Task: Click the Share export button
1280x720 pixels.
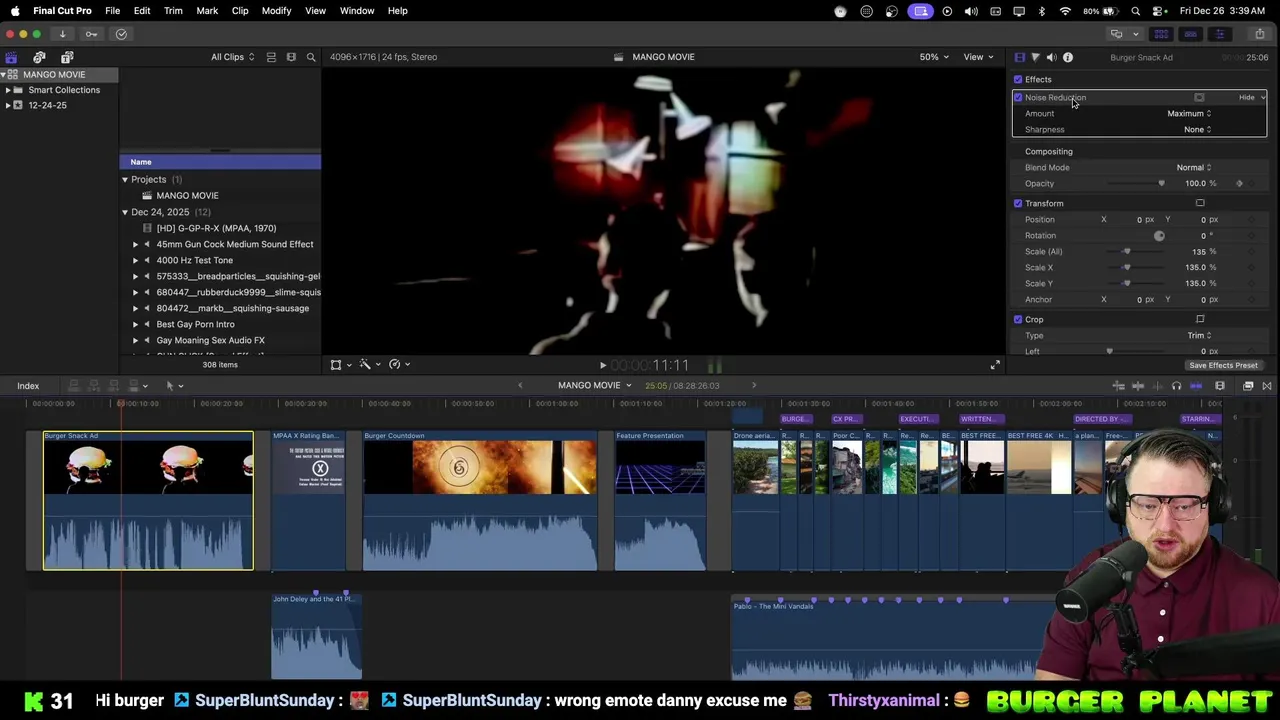Action: (x=1259, y=34)
